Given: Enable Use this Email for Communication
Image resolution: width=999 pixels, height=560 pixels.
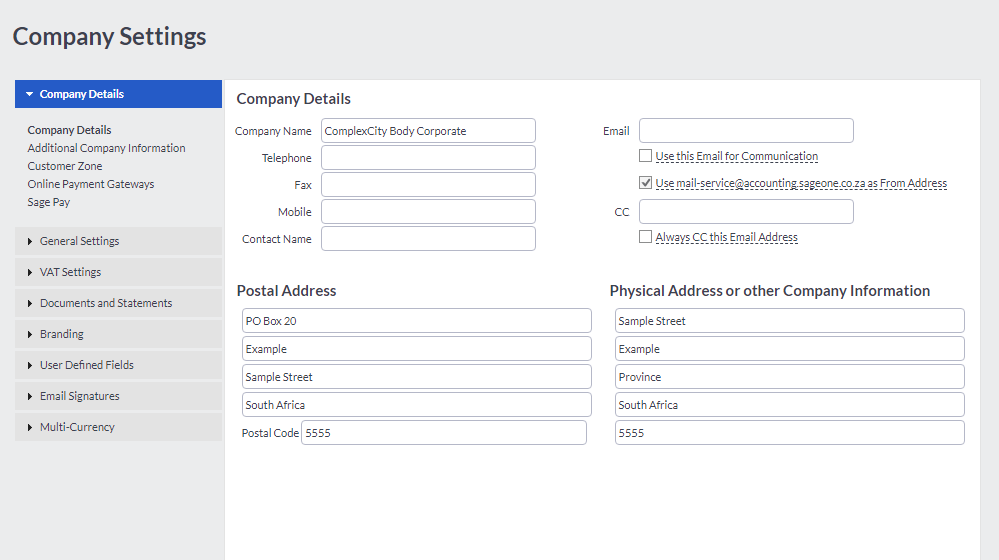Looking at the screenshot, I should pos(646,156).
